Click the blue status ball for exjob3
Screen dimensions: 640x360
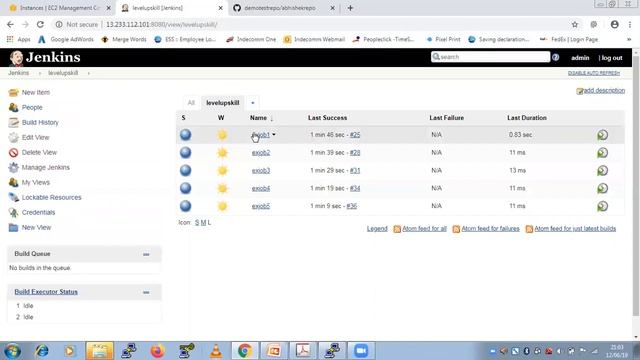(x=186, y=170)
